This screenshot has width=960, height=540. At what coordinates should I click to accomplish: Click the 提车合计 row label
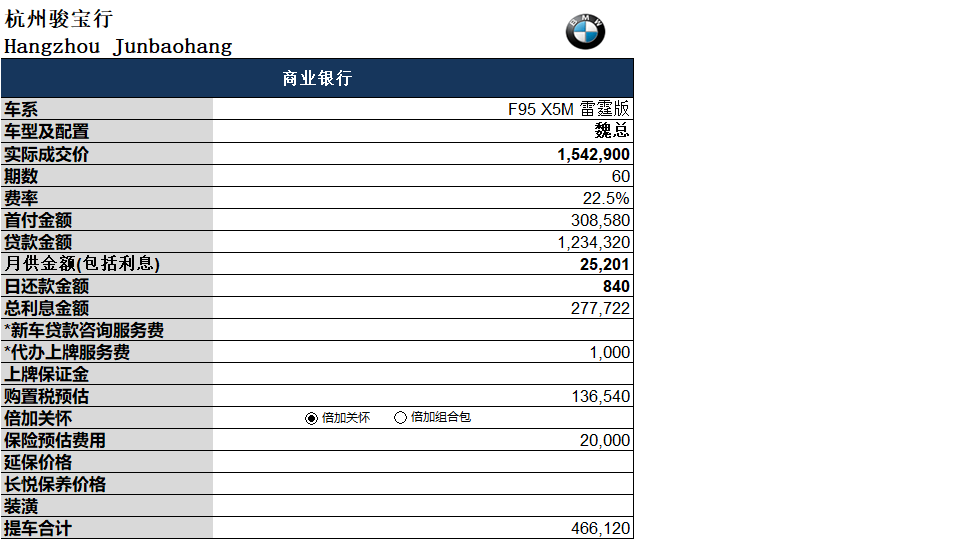pos(38,528)
